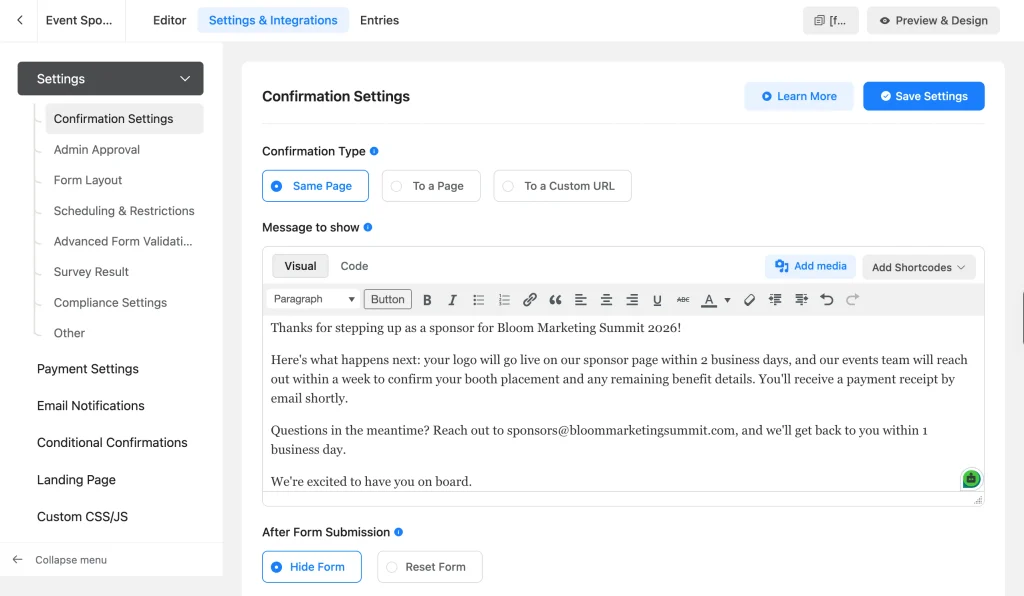
Task: Apply italic formatting in the editor toolbar
Action: 452,300
